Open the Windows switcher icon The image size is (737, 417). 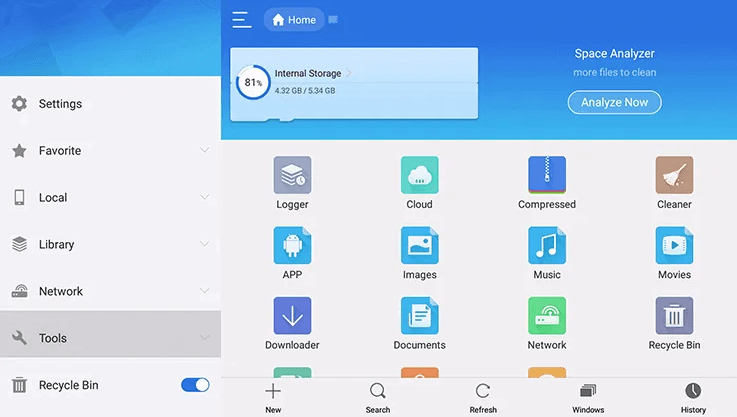pos(588,391)
